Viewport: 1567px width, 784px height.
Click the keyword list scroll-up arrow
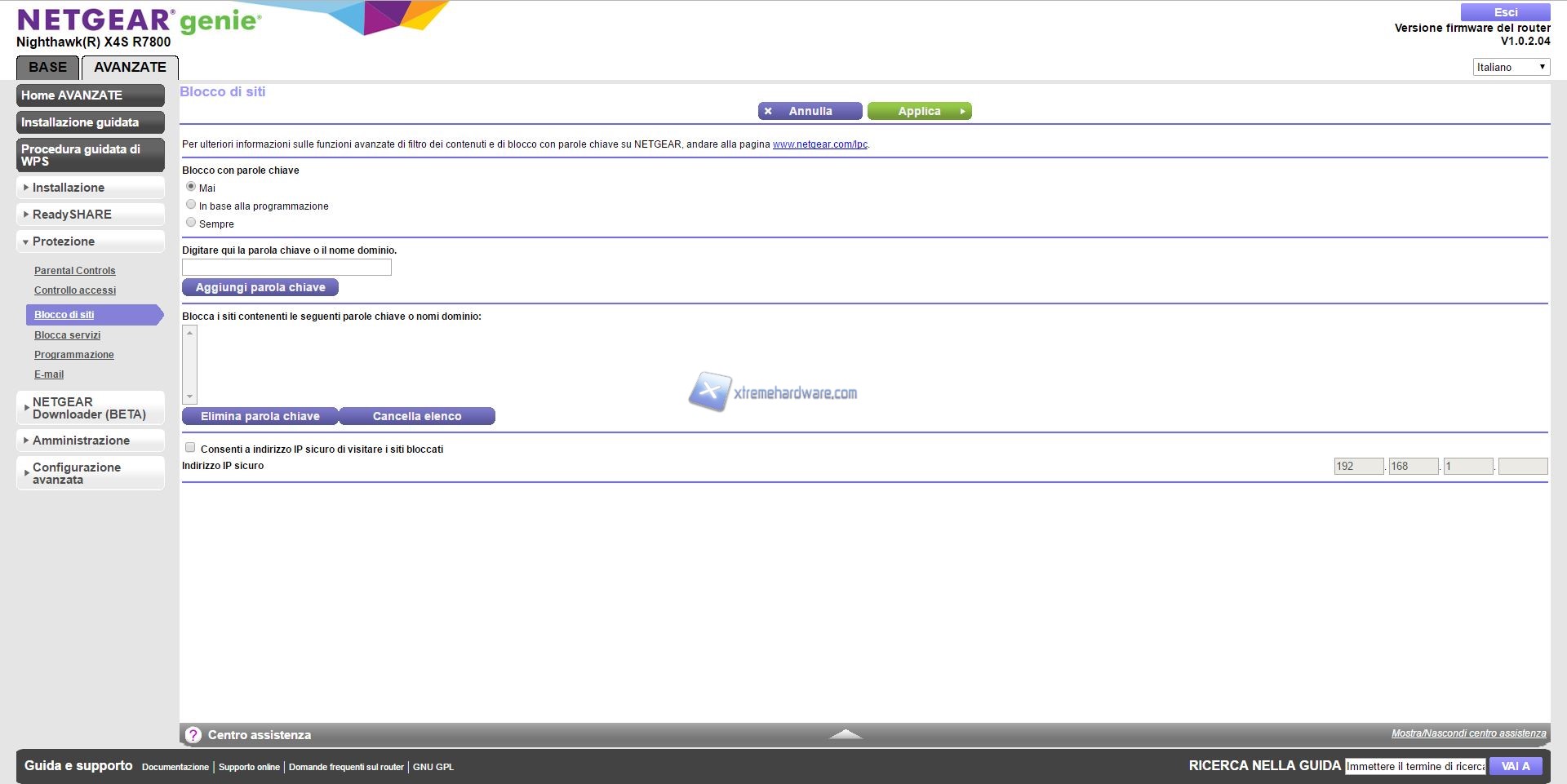[190, 333]
